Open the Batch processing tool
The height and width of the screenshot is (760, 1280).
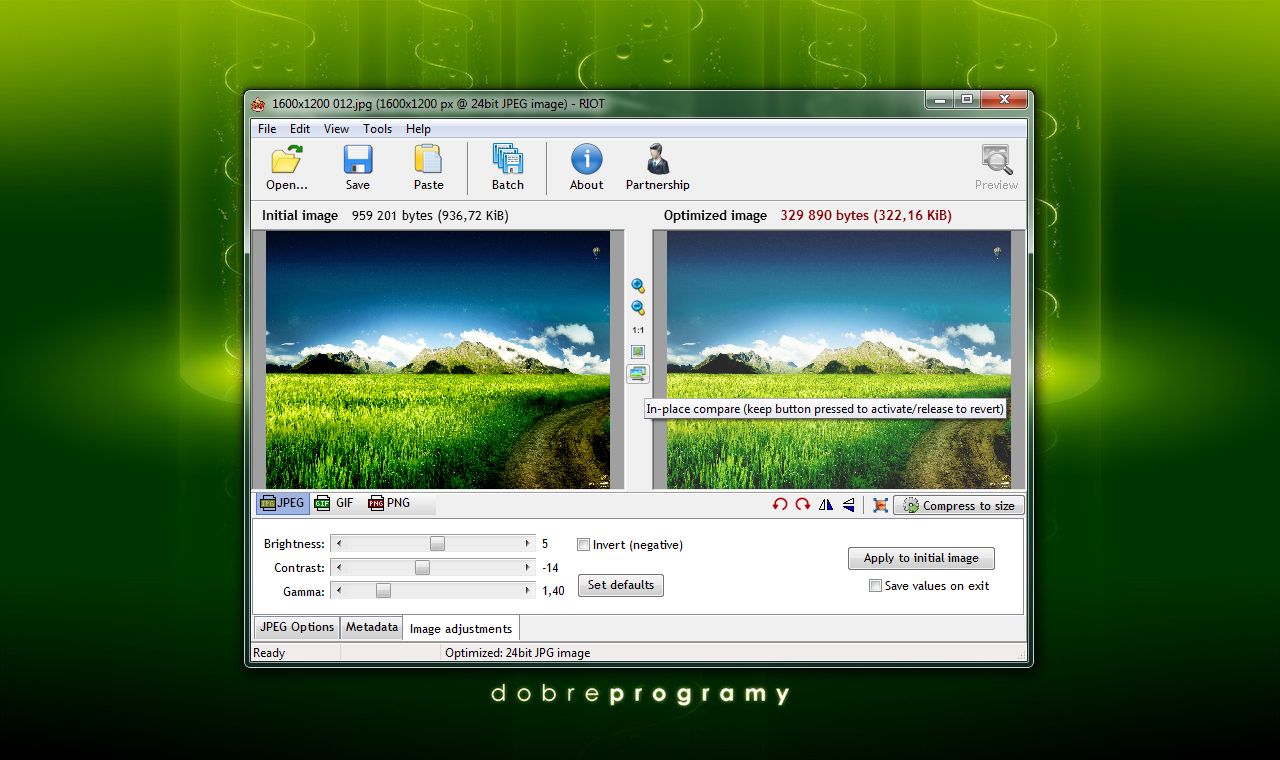point(508,167)
